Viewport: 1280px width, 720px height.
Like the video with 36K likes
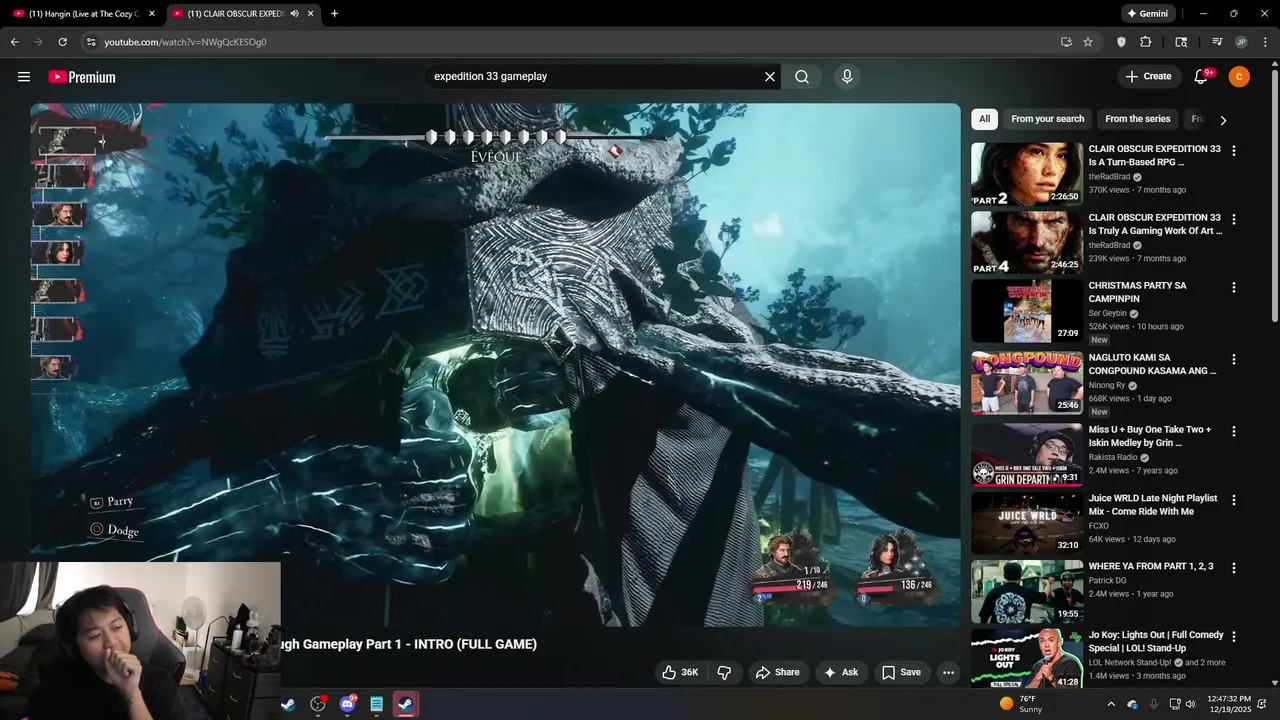679,672
